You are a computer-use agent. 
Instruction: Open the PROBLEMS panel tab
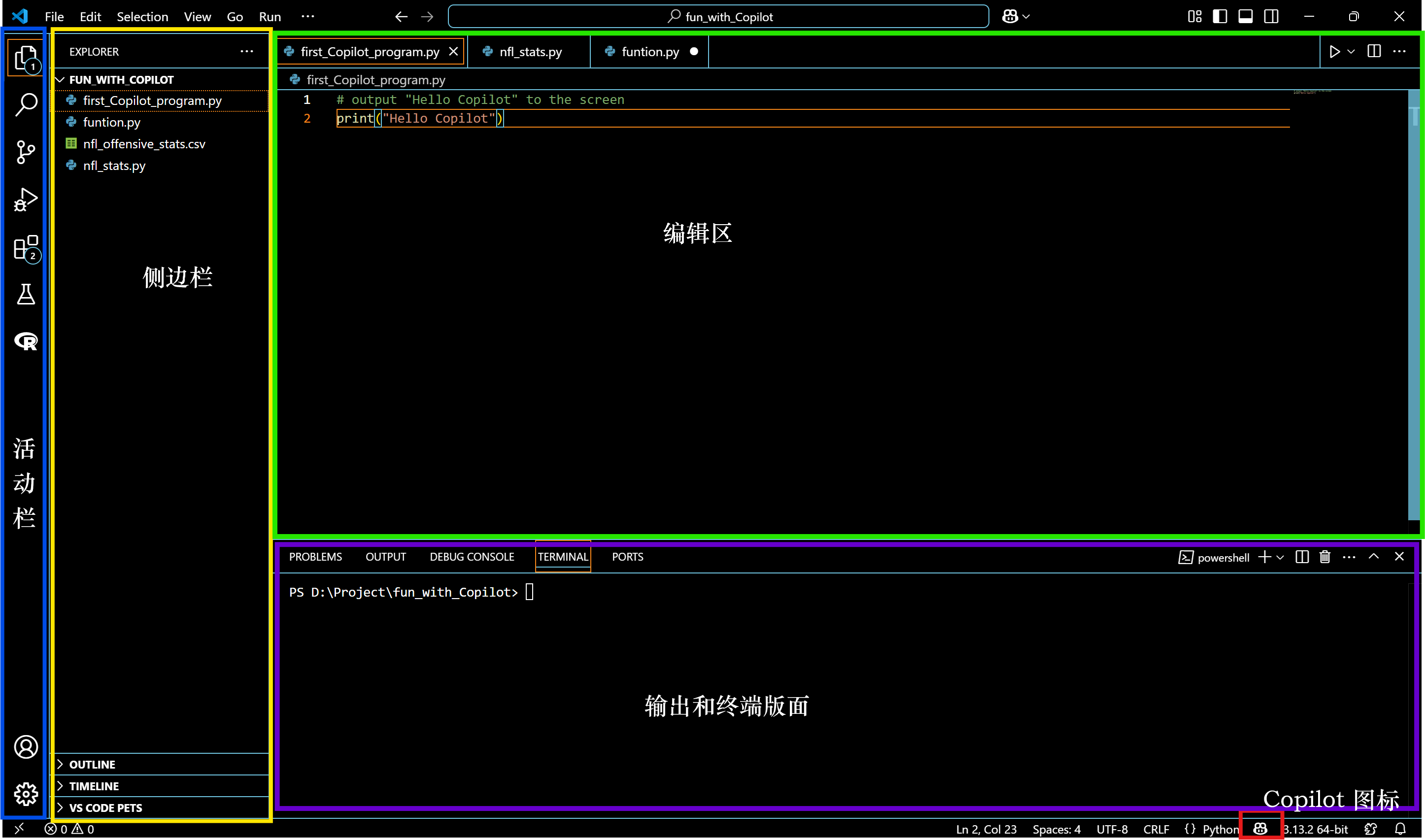point(315,556)
